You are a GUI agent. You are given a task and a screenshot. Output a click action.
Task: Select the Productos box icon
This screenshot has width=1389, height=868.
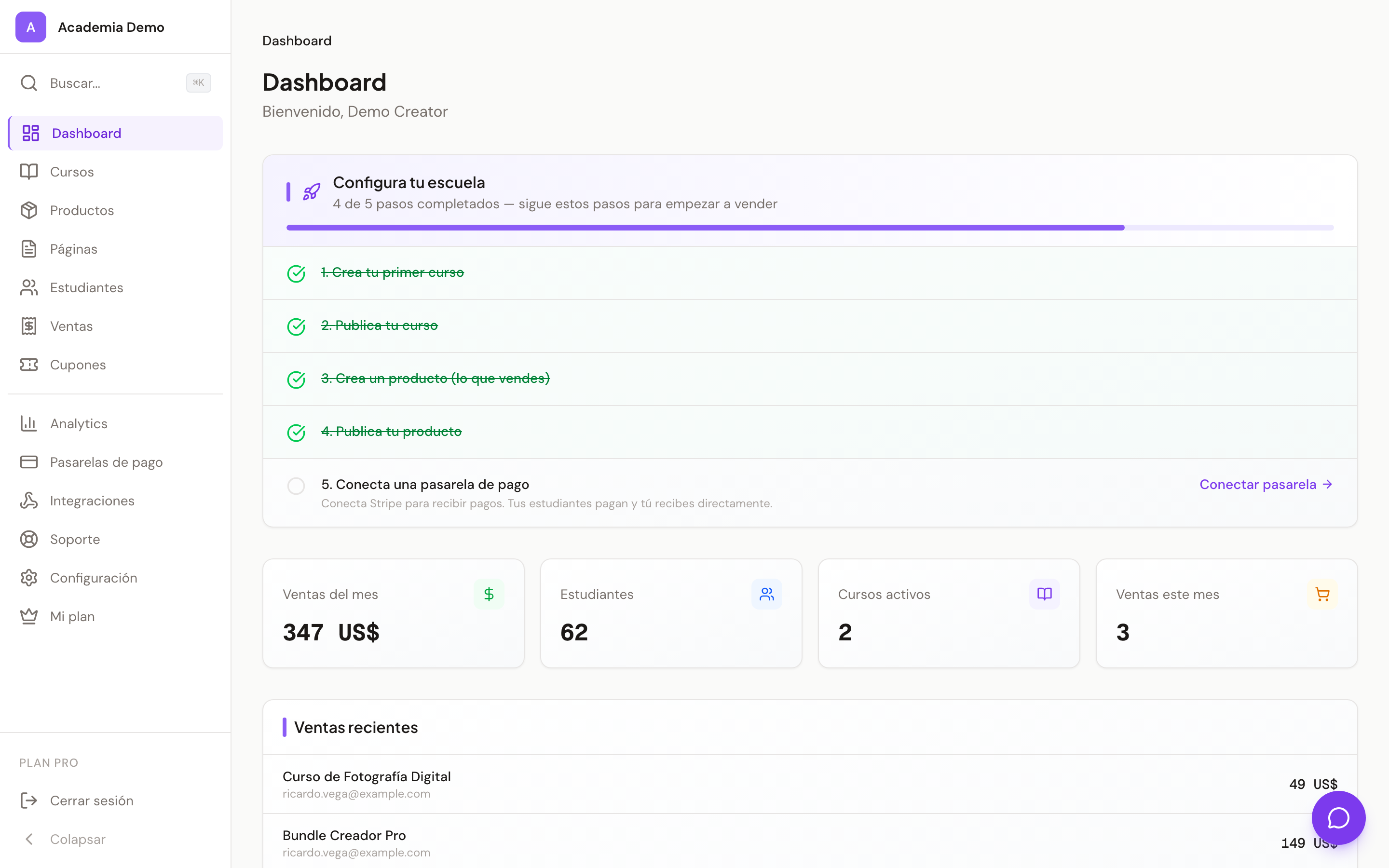pyautogui.click(x=30, y=210)
